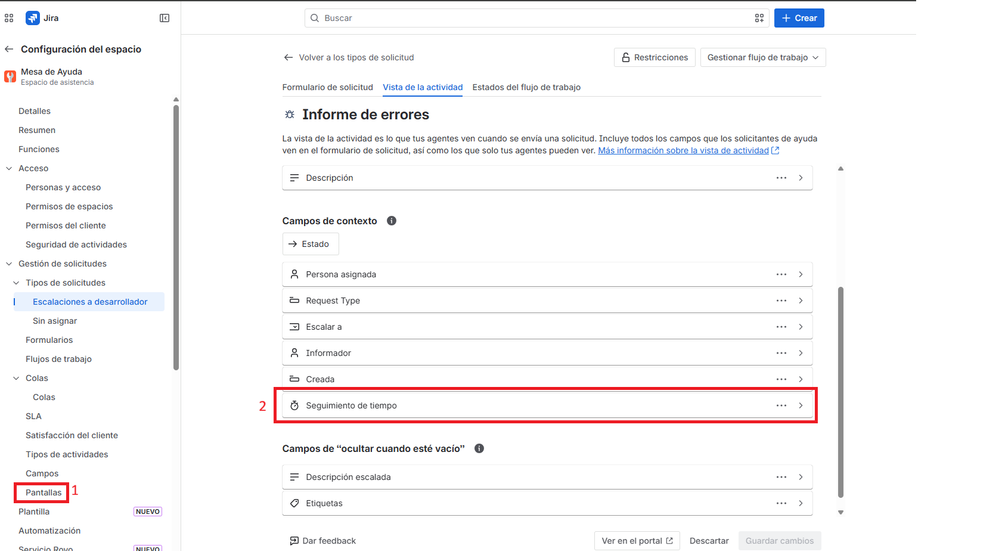The image size is (999, 551).
Task: Open Pantallas in the sidebar
Action: click(x=43, y=492)
